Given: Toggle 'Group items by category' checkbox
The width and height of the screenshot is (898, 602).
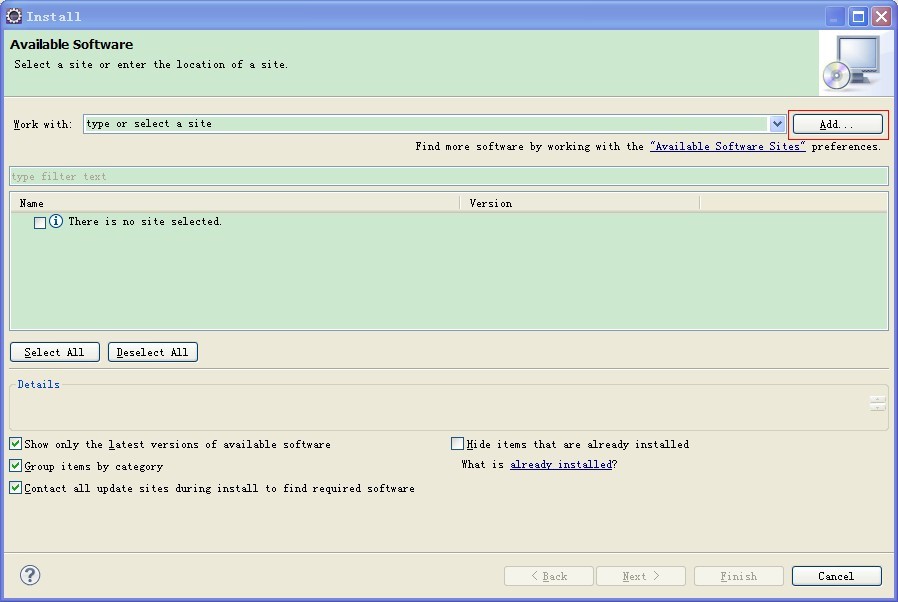Looking at the screenshot, I should (x=15, y=466).
